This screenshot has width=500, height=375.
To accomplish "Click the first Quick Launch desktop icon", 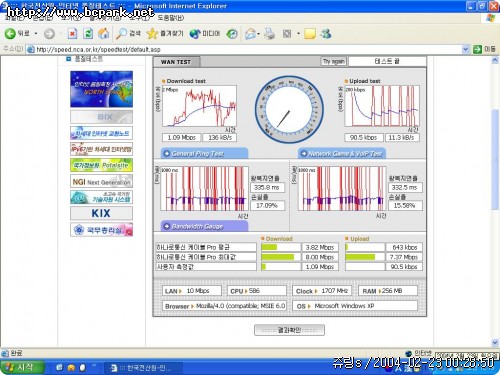I will 60,367.
